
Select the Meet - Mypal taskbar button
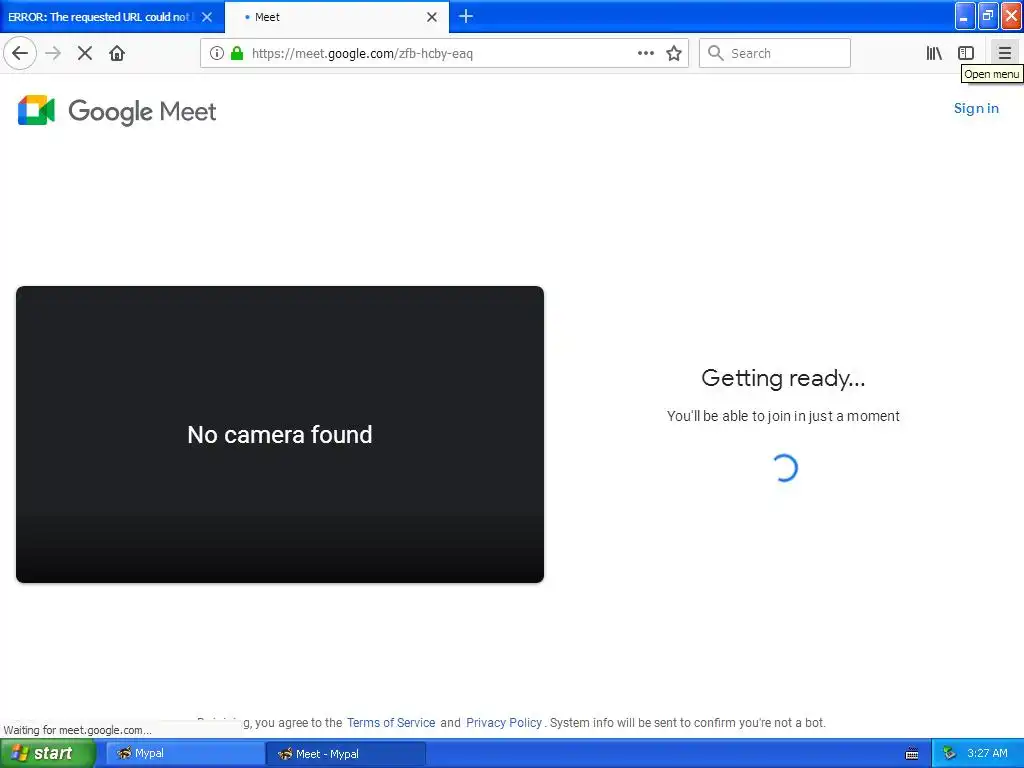coord(346,754)
